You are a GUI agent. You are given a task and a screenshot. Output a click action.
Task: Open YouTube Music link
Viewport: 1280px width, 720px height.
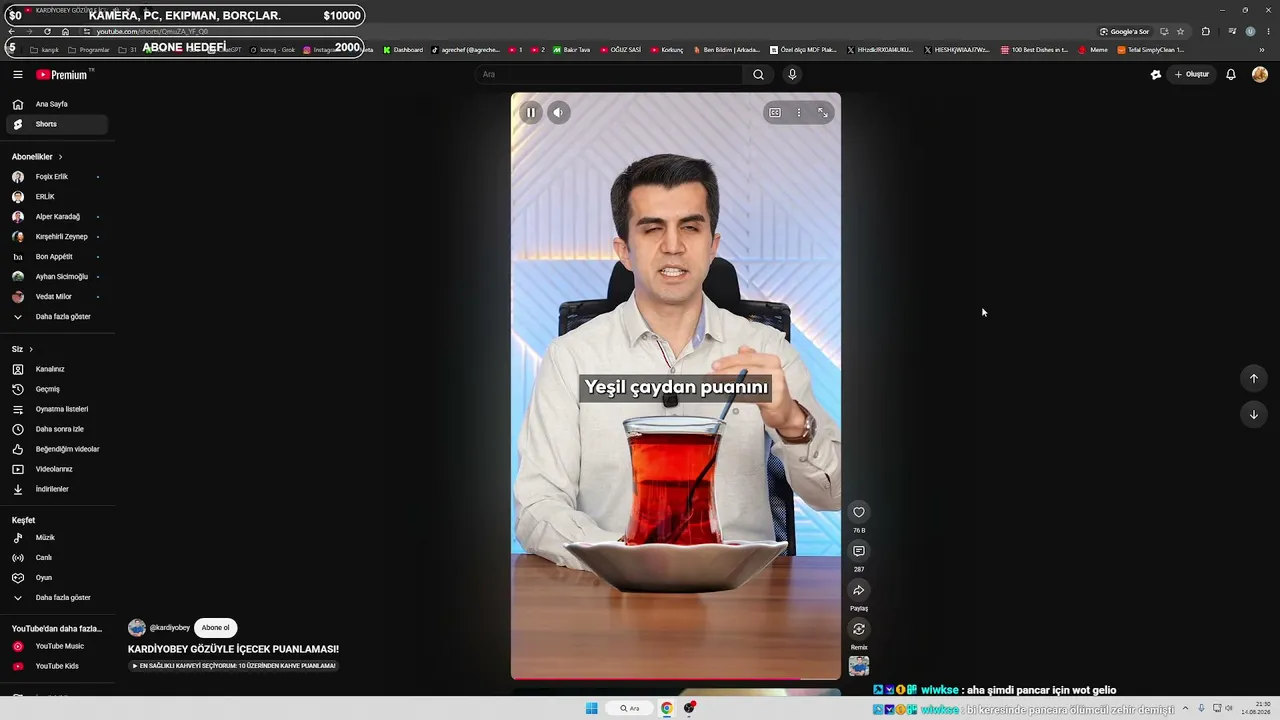[56, 646]
